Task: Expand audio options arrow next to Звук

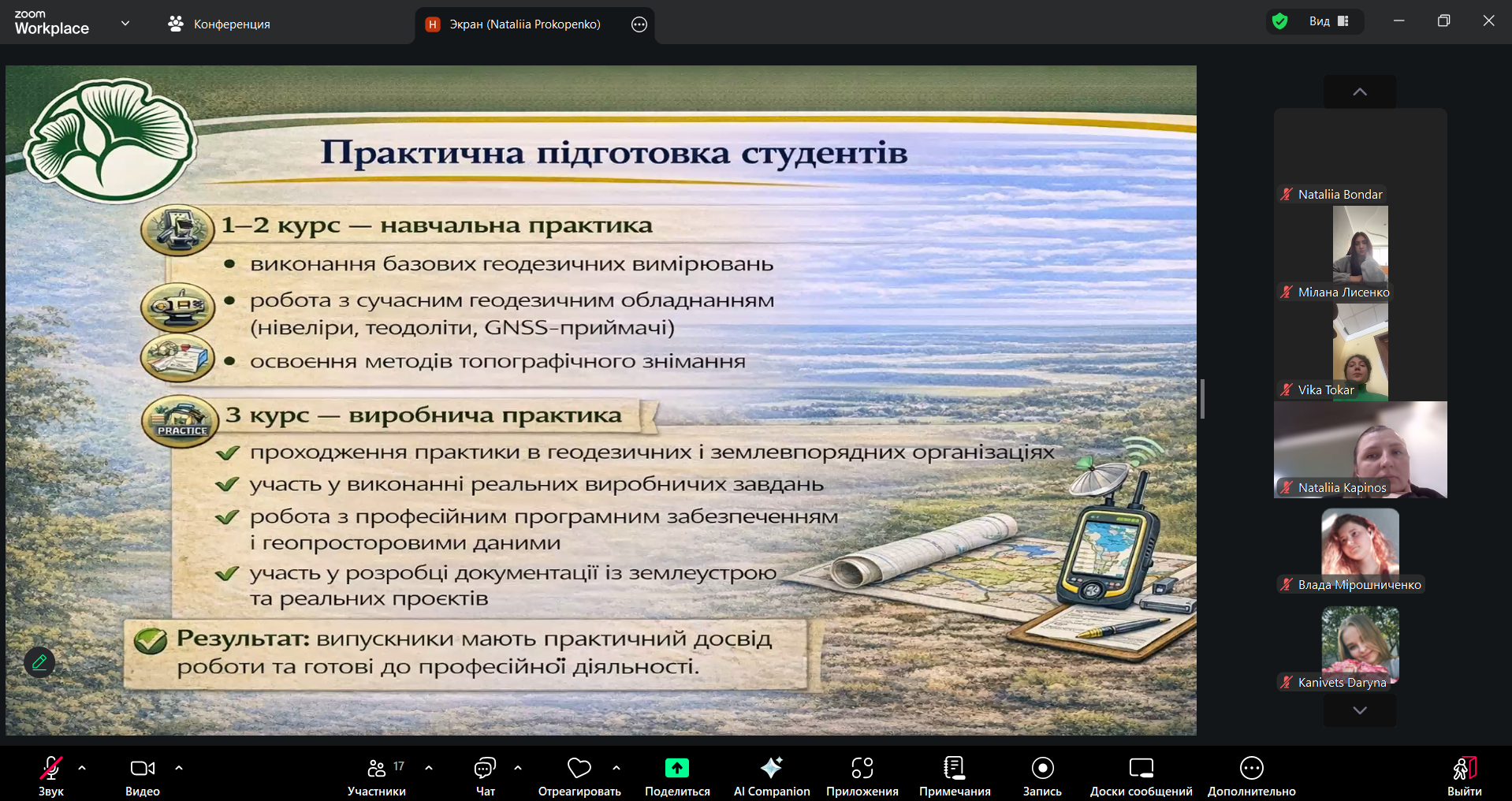Action: [82, 768]
